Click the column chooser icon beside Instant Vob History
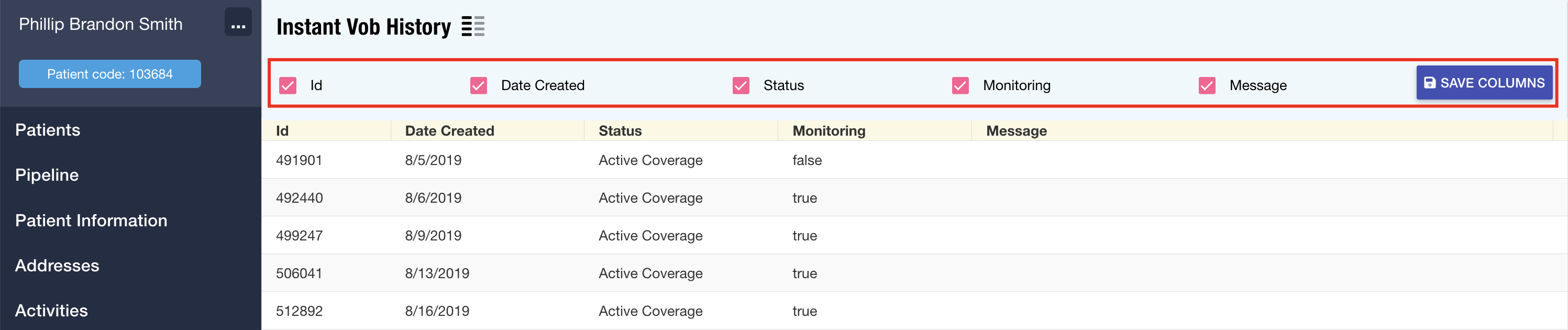Viewport: 1568px width, 330px height. click(x=472, y=27)
